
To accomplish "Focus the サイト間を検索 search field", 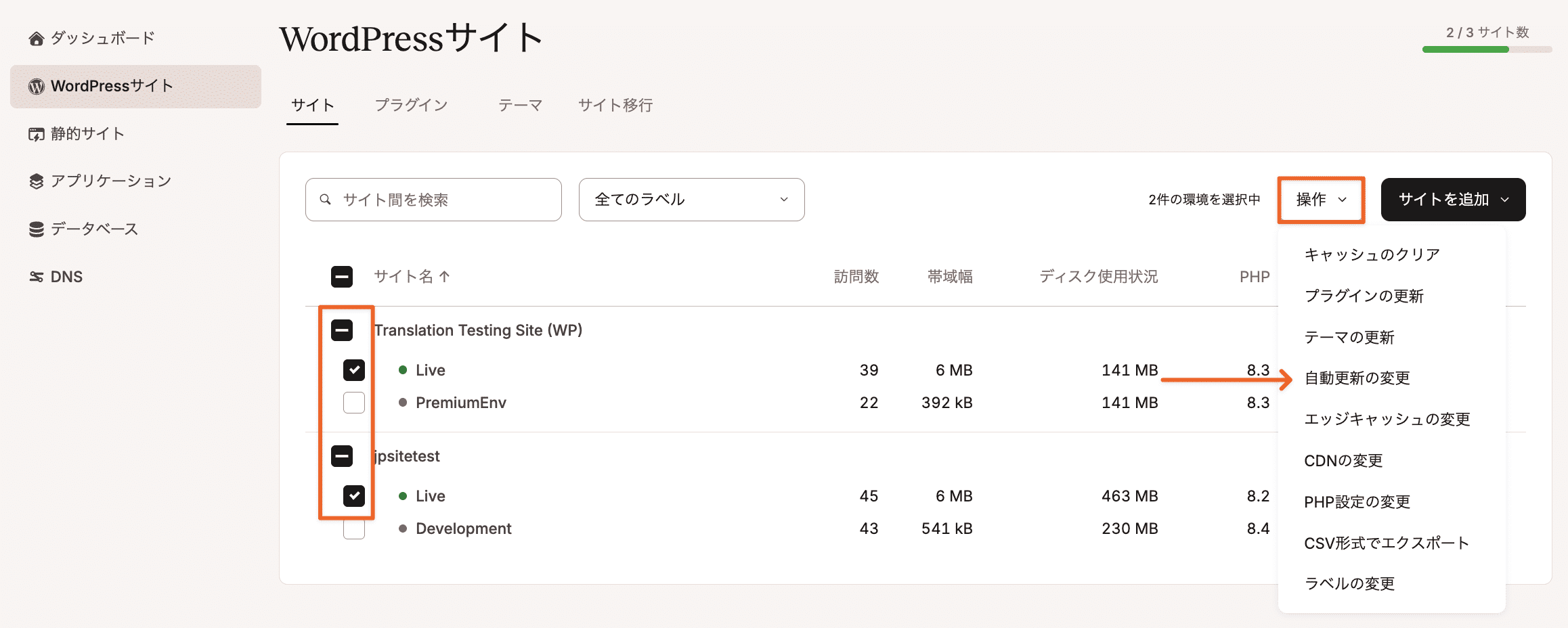I will 433,200.
